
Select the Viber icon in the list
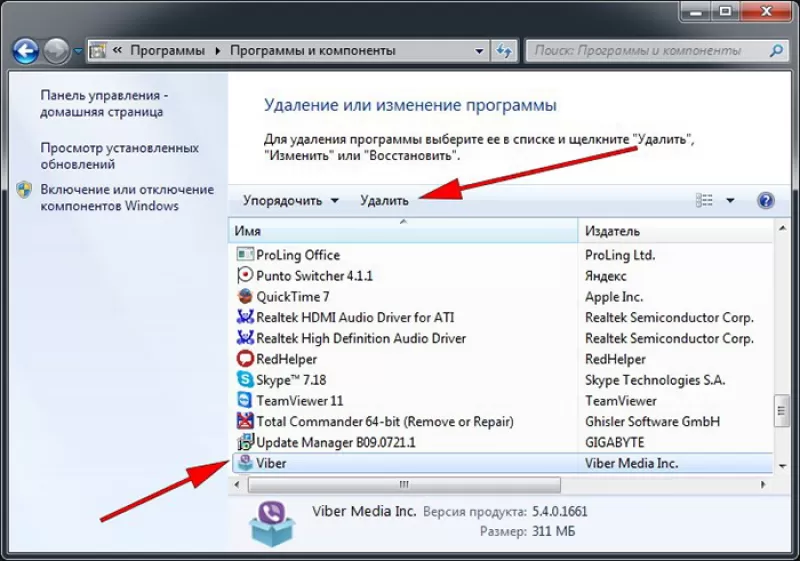[x=245, y=463]
